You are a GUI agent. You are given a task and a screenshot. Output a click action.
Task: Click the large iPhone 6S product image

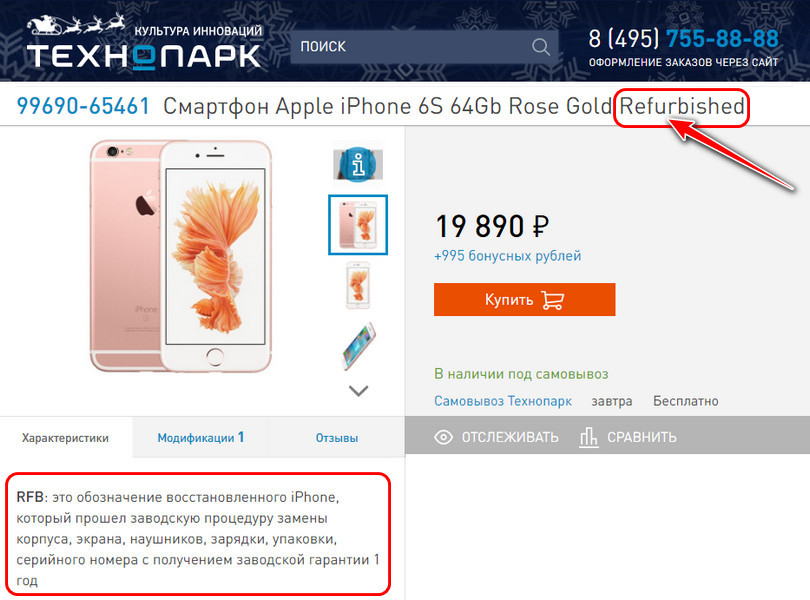pyautogui.click(x=181, y=256)
